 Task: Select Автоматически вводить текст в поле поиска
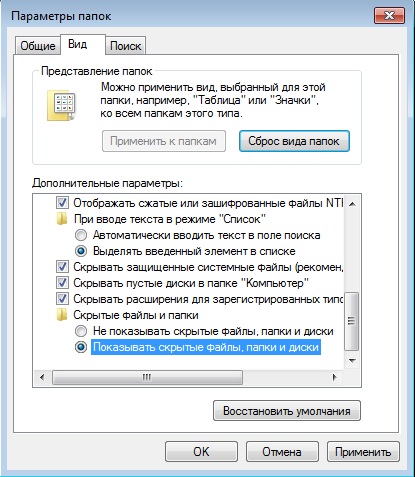81,235
